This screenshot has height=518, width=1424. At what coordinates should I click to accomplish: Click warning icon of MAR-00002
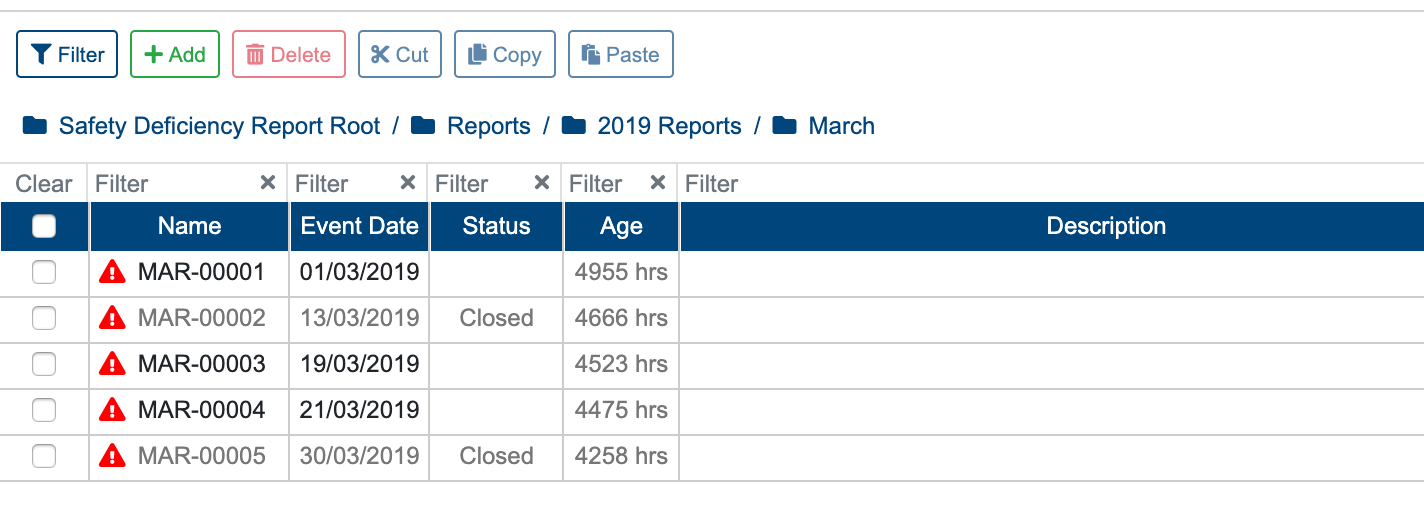[113, 317]
